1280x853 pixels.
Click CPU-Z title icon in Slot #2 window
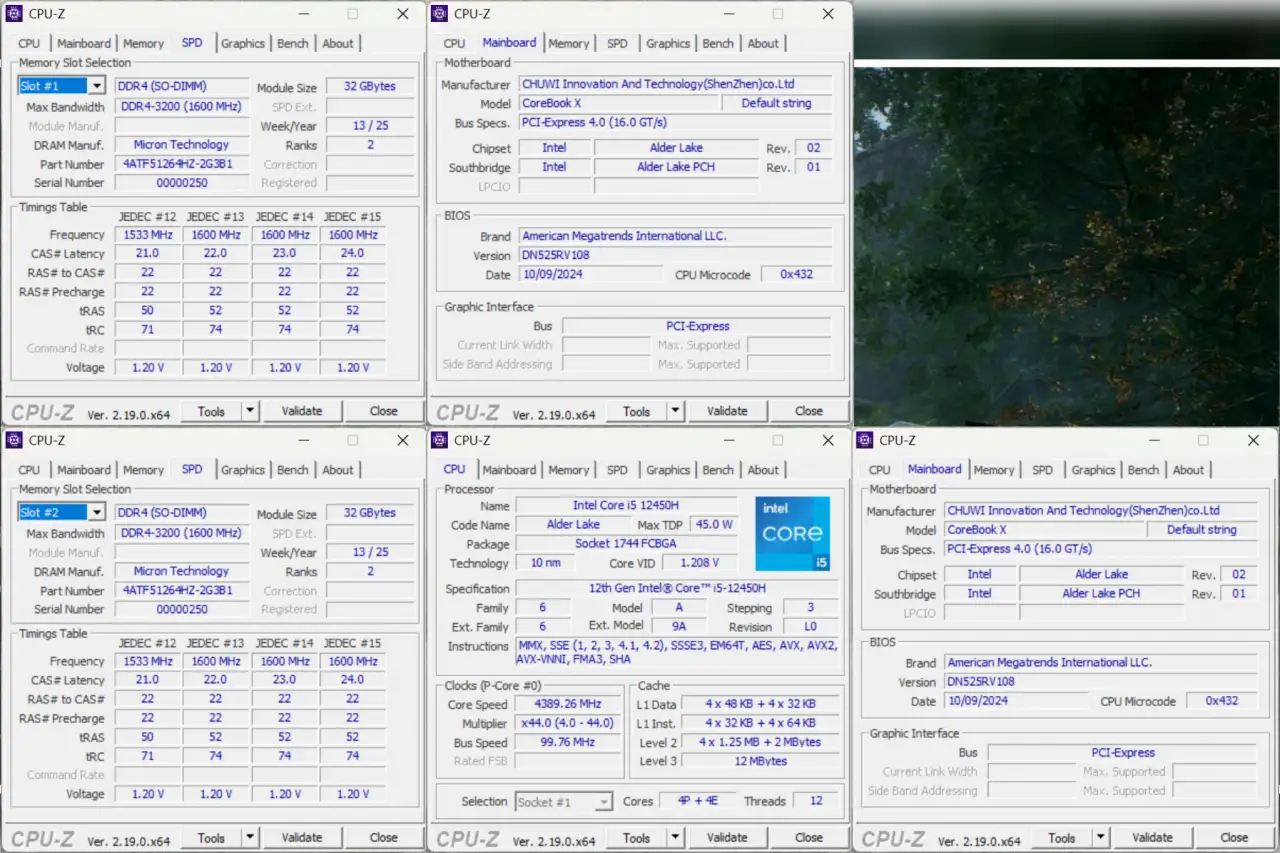coord(15,440)
